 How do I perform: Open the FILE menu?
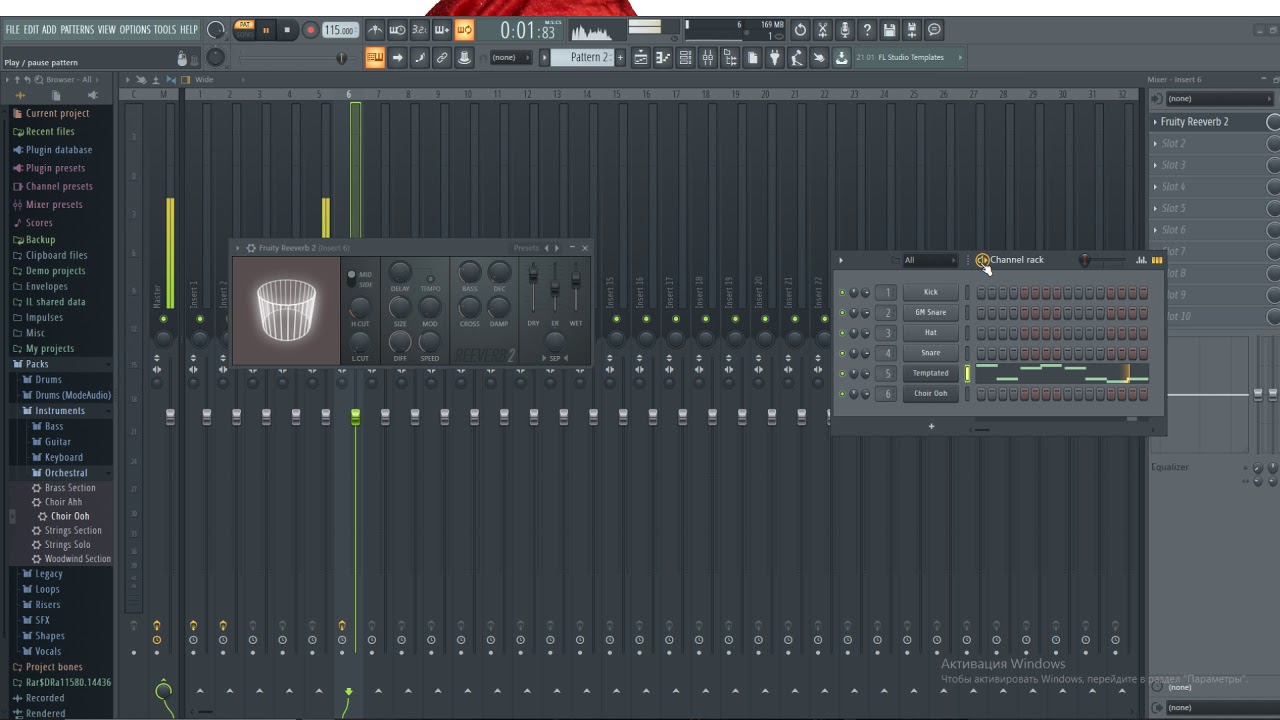click(12, 30)
